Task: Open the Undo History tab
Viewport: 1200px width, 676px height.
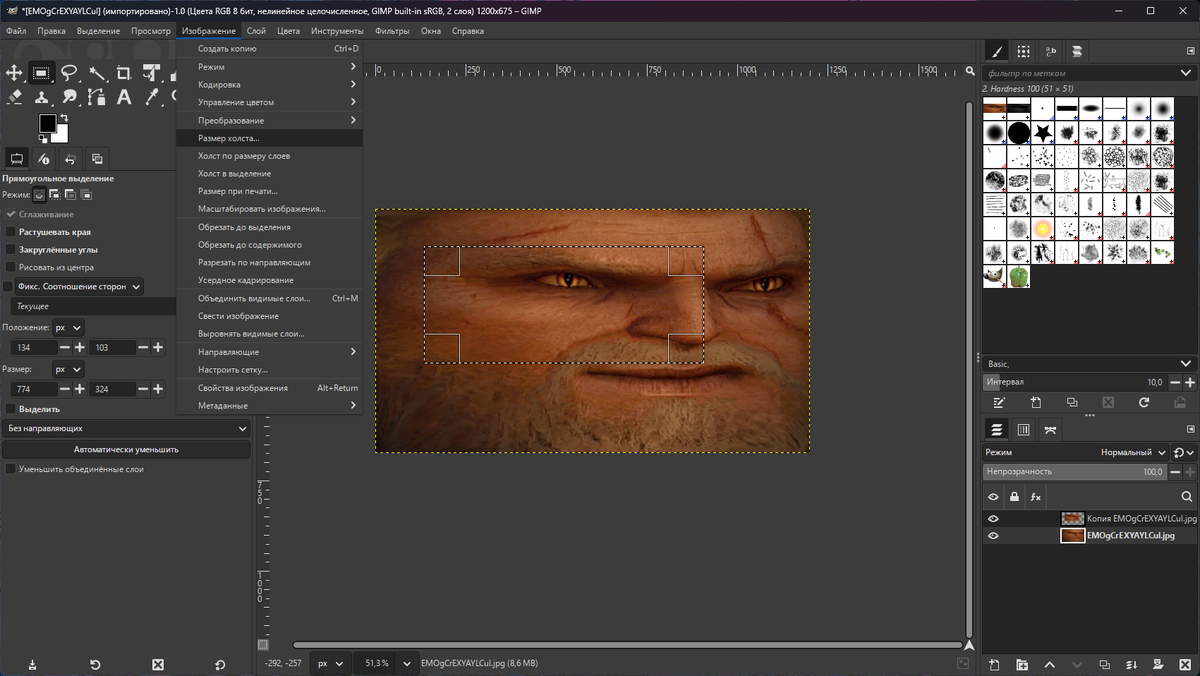Action: point(70,158)
